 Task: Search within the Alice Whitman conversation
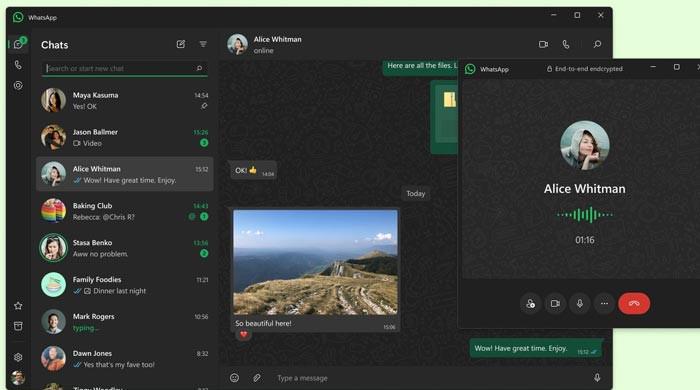tap(597, 44)
